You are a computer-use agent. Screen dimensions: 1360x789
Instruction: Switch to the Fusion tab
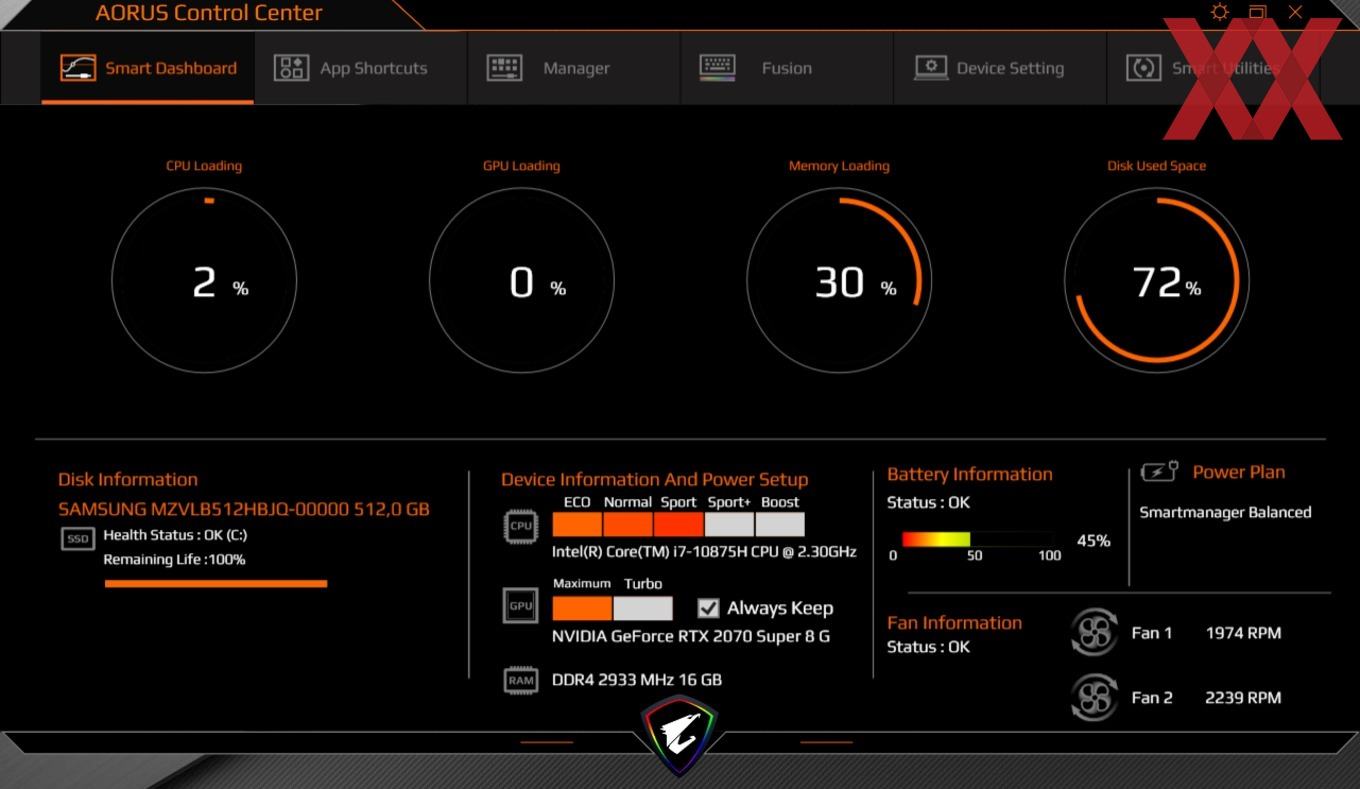tap(787, 68)
